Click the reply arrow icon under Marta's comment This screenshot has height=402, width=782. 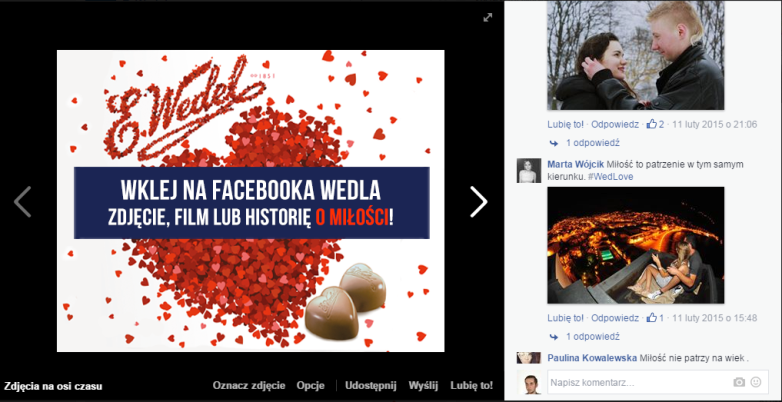(x=553, y=337)
